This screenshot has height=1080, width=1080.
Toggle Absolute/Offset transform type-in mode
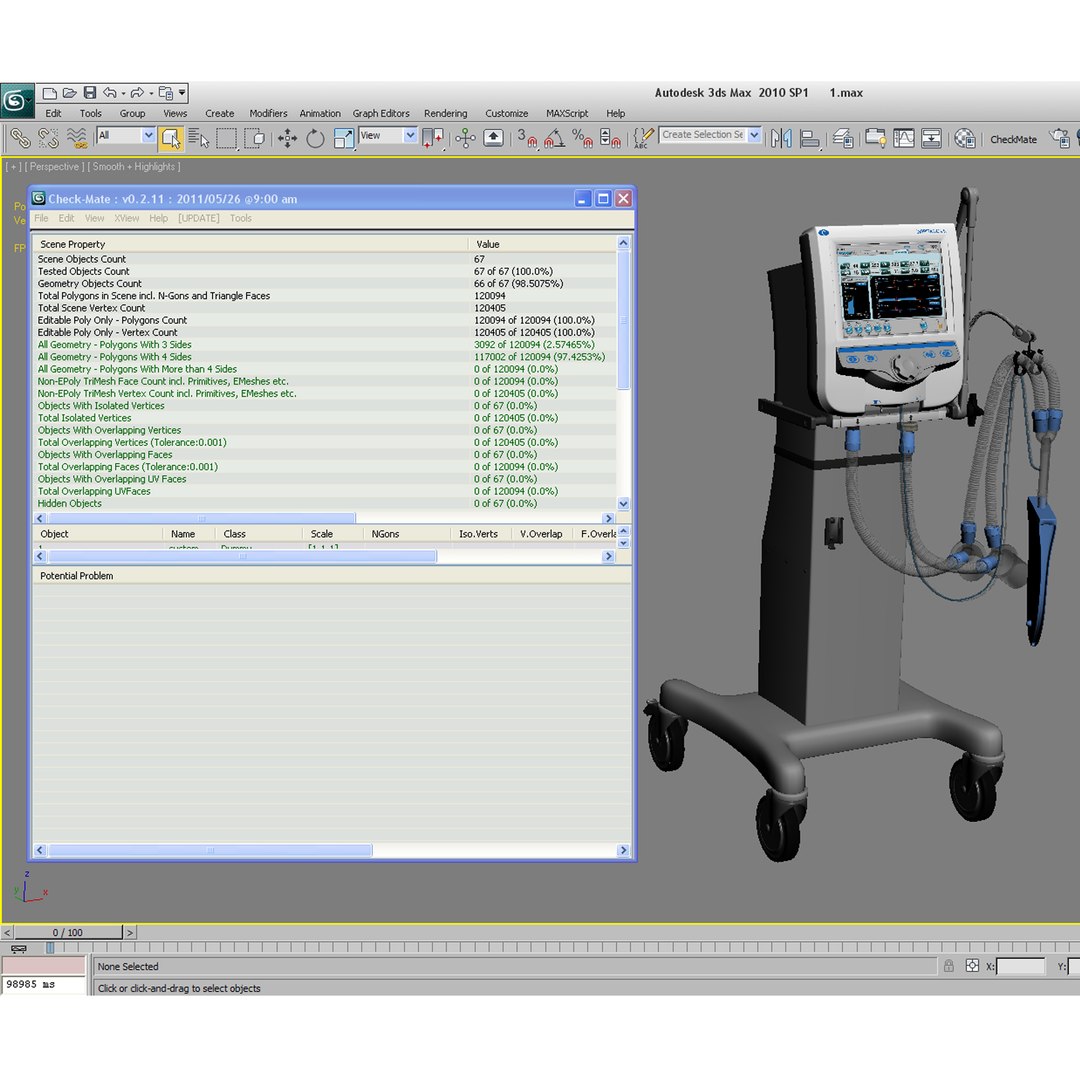click(x=972, y=966)
